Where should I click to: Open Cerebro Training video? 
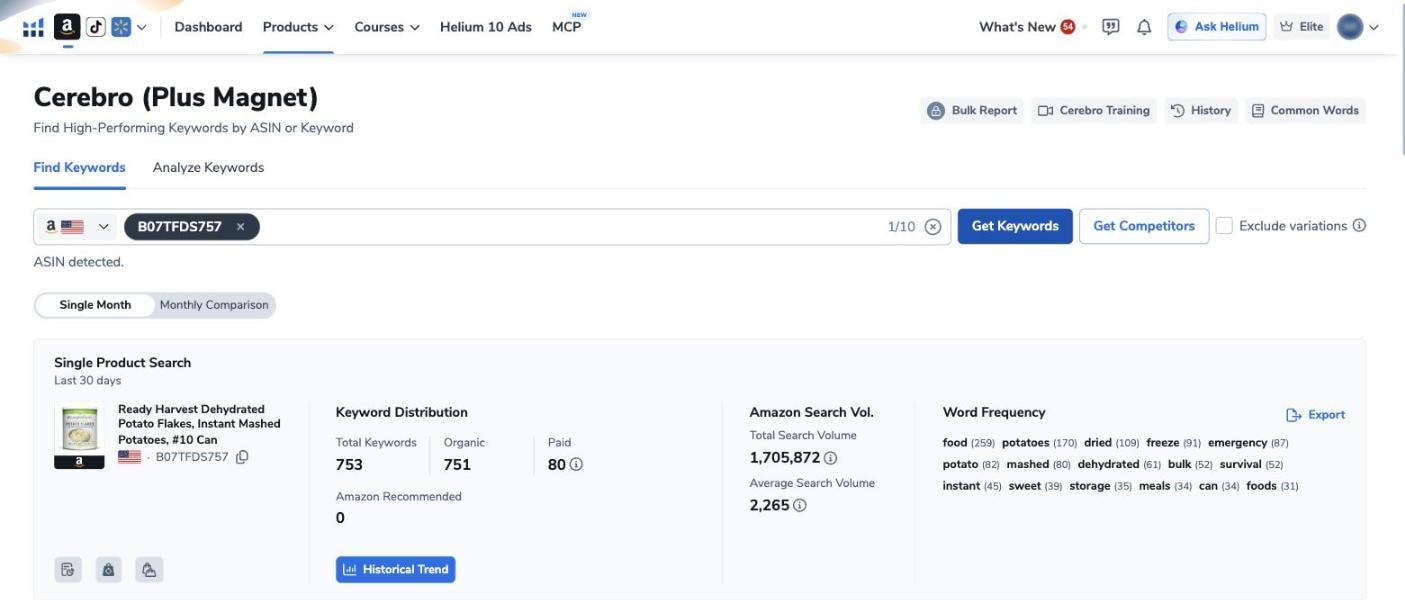coord(1094,111)
